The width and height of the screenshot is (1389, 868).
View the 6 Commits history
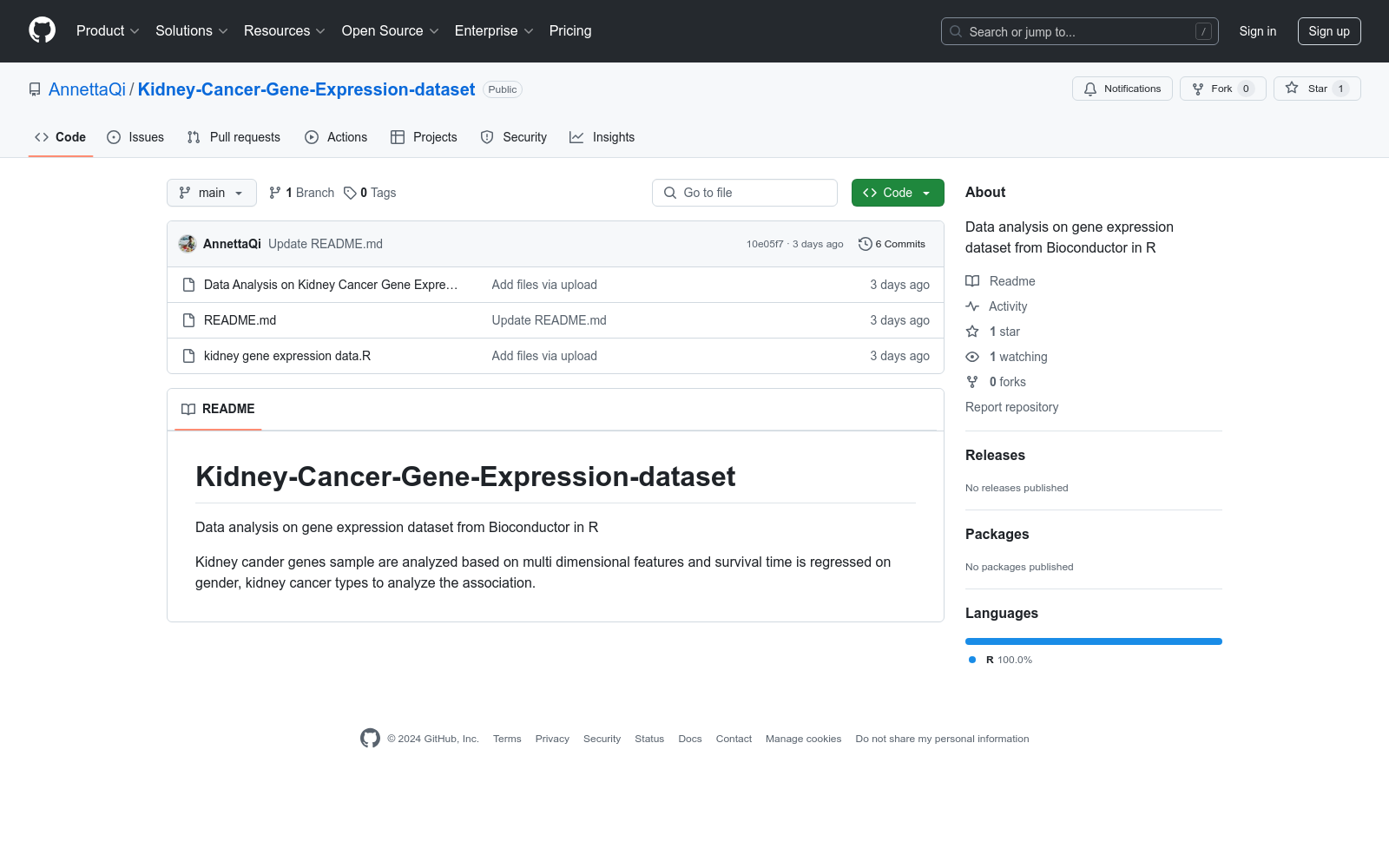click(892, 244)
